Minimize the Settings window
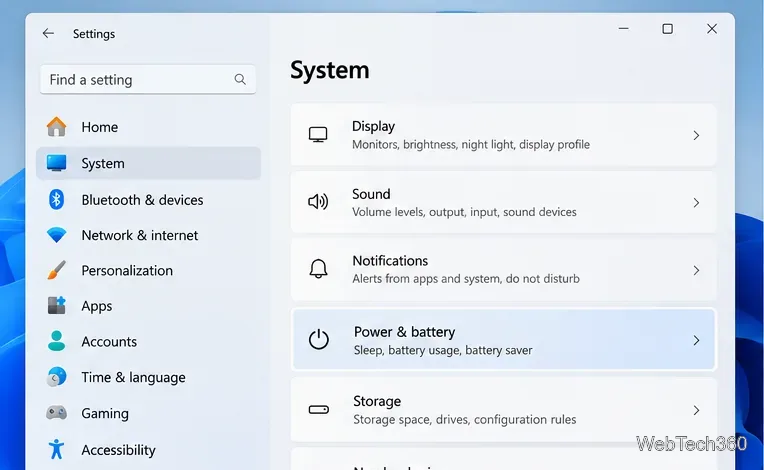This screenshot has width=764, height=470. (x=624, y=29)
